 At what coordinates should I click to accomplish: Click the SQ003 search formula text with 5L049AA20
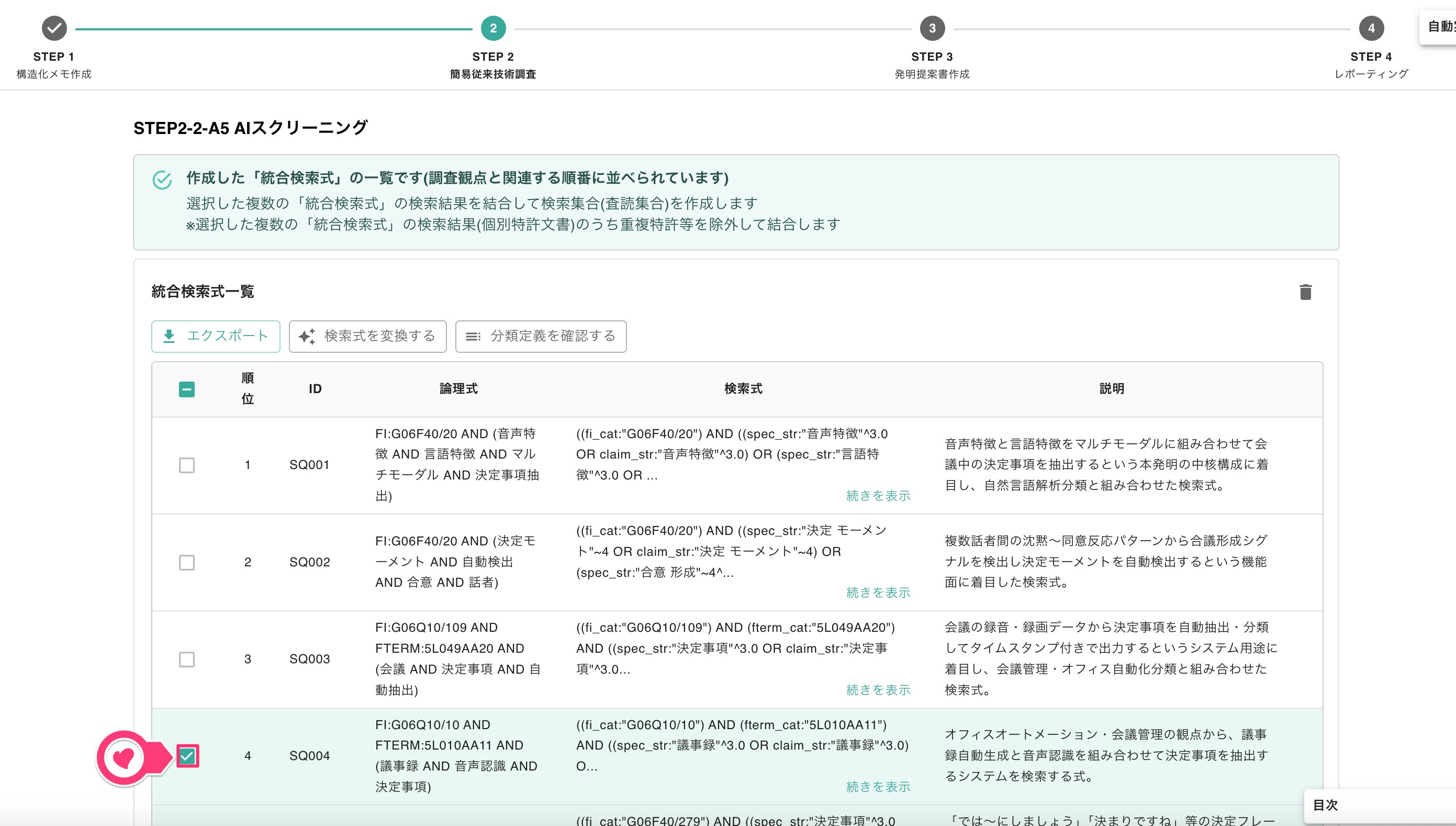(736, 649)
